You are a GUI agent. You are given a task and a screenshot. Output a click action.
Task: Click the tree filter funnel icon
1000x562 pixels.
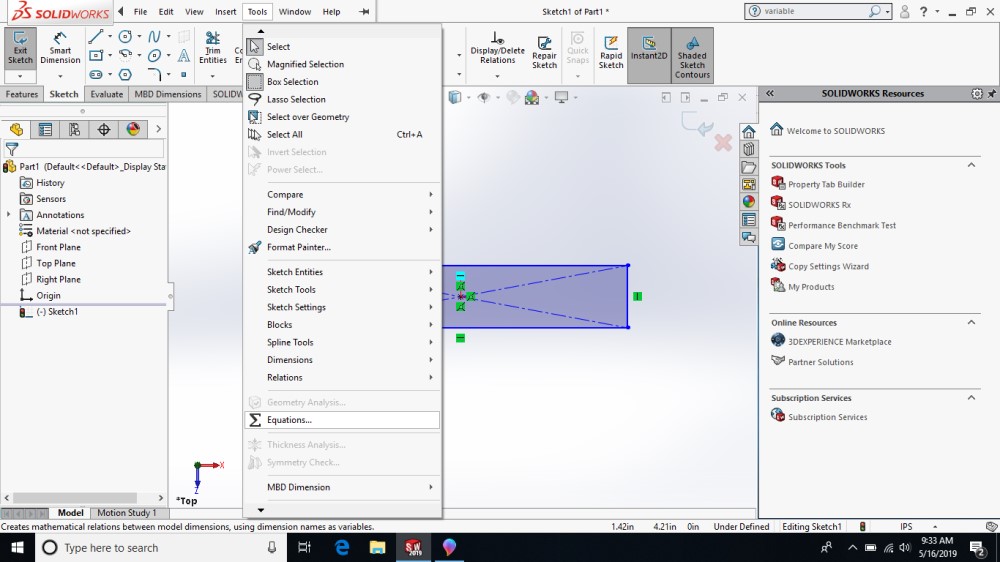(11, 149)
